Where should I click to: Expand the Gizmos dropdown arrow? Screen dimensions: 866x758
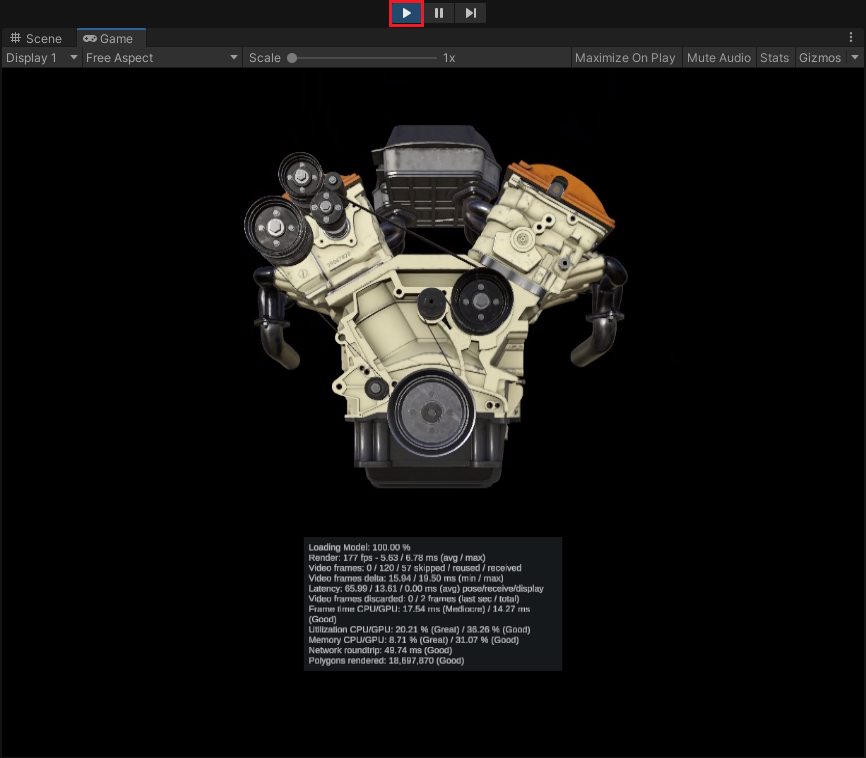(x=855, y=57)
